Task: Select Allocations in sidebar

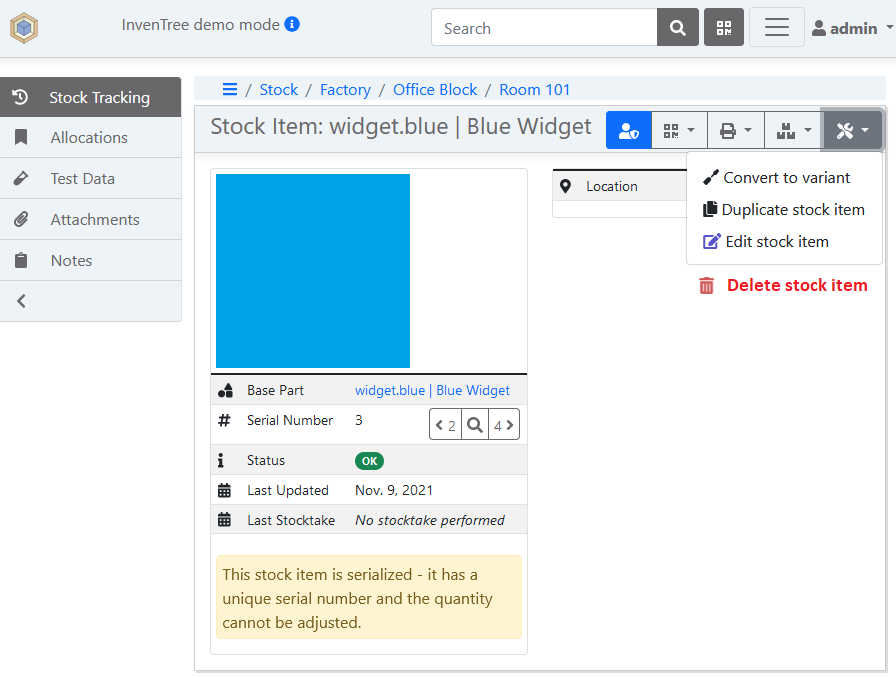Action: click(90, 138)
